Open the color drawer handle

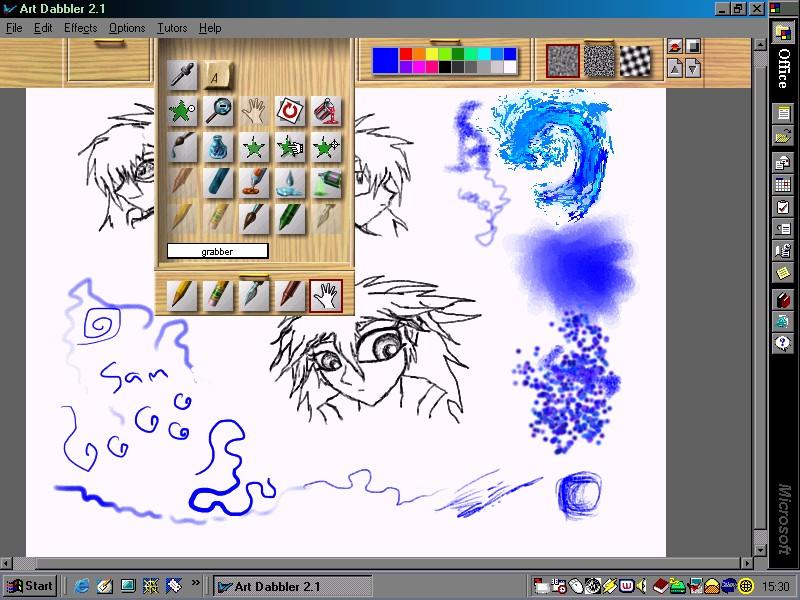click(x=444, y=43)
